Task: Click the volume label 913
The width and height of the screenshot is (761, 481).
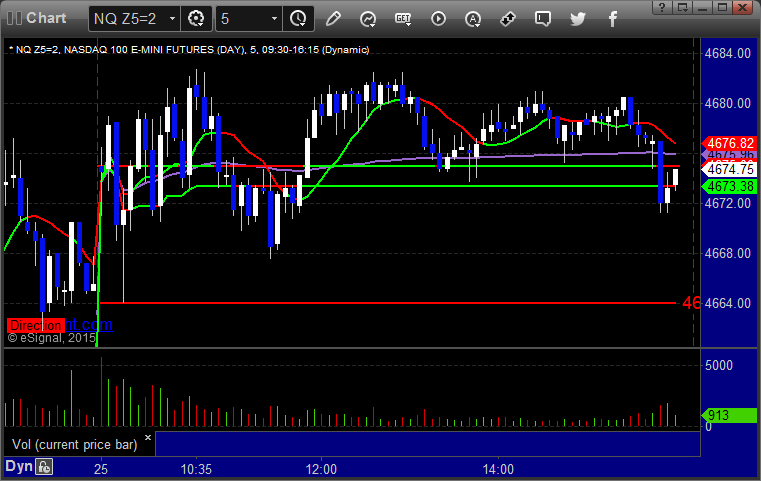Action: [729, 415]
